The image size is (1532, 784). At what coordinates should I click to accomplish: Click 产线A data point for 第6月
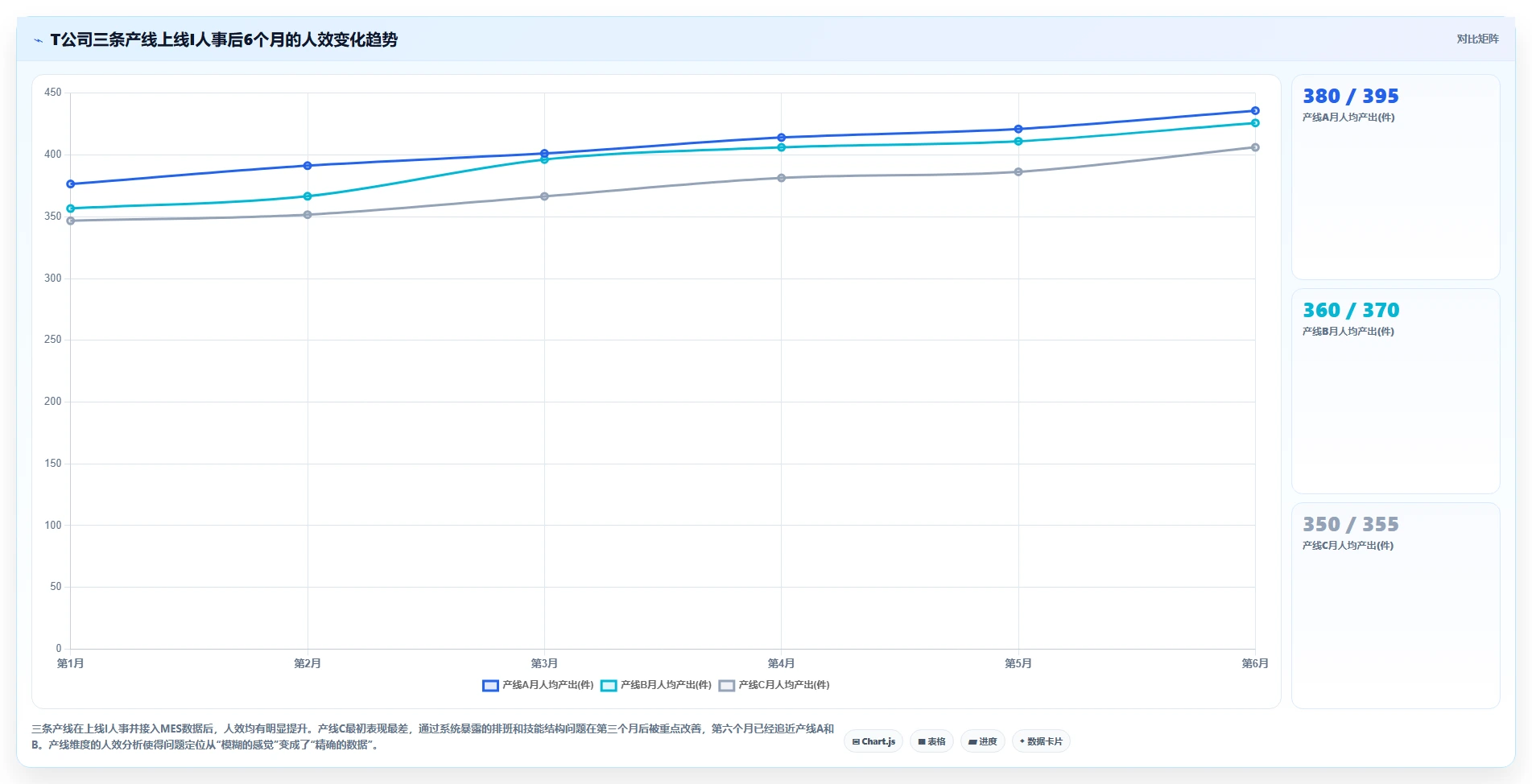[x=1255, y=111]
